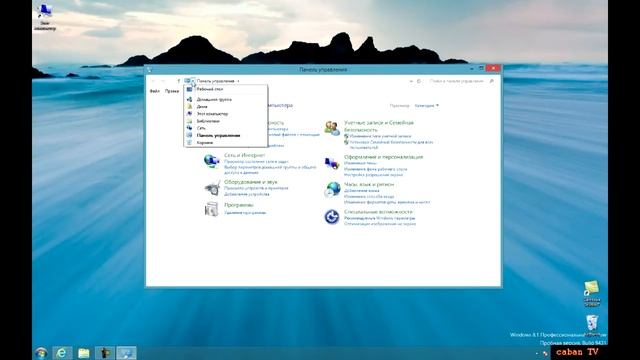The width and height of the screenshot is (640, 360).
Task: Choose bold Панель управления in the dropdown list
Action: pos(226,135)
